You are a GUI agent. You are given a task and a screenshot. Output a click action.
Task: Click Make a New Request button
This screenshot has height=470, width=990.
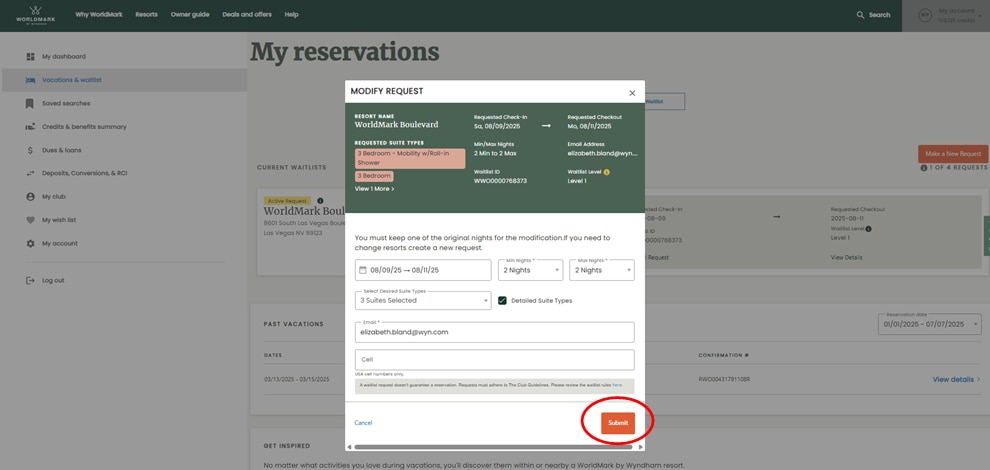[x=953, y=154]
